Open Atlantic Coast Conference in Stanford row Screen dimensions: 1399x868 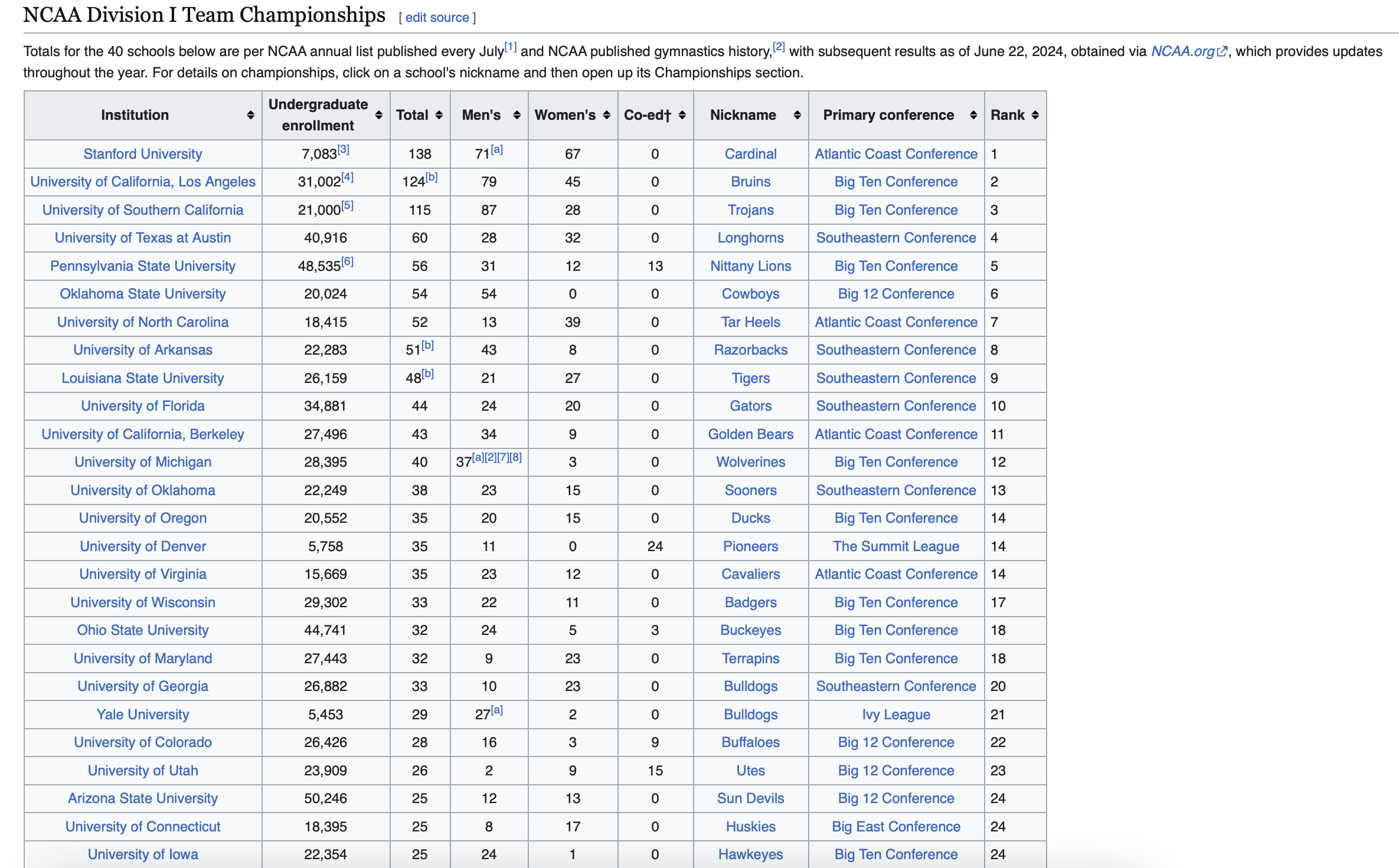(x=896, y=154)
